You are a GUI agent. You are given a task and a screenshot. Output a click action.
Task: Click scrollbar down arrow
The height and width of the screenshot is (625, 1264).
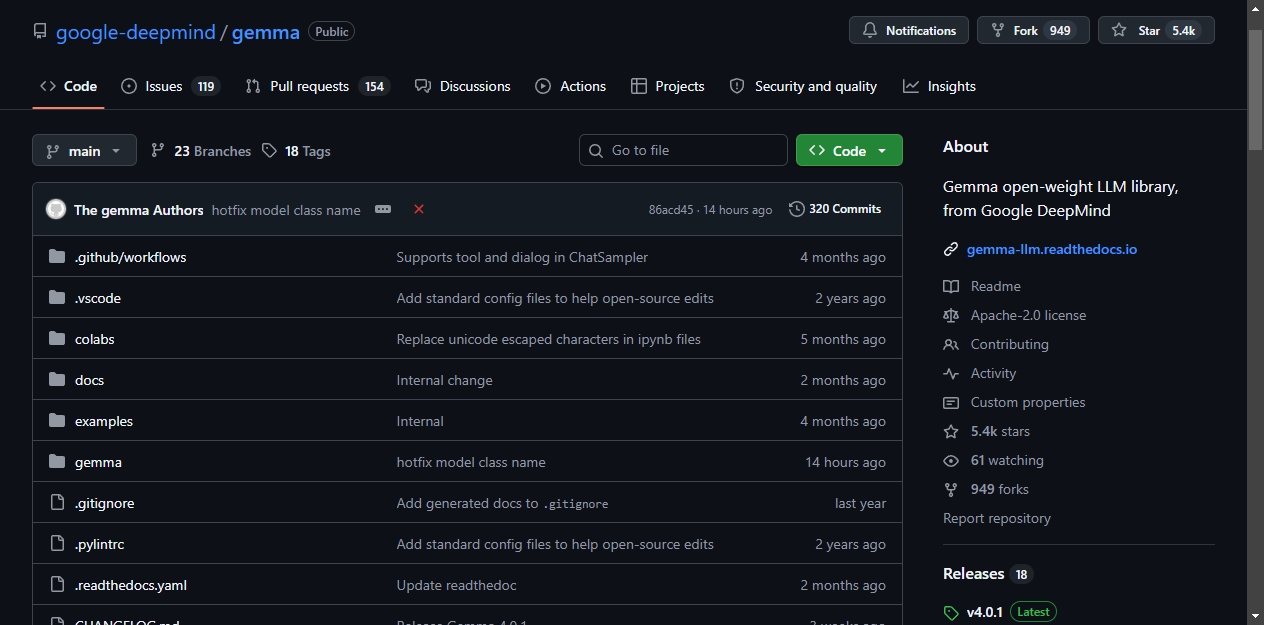click(1256, 615)
